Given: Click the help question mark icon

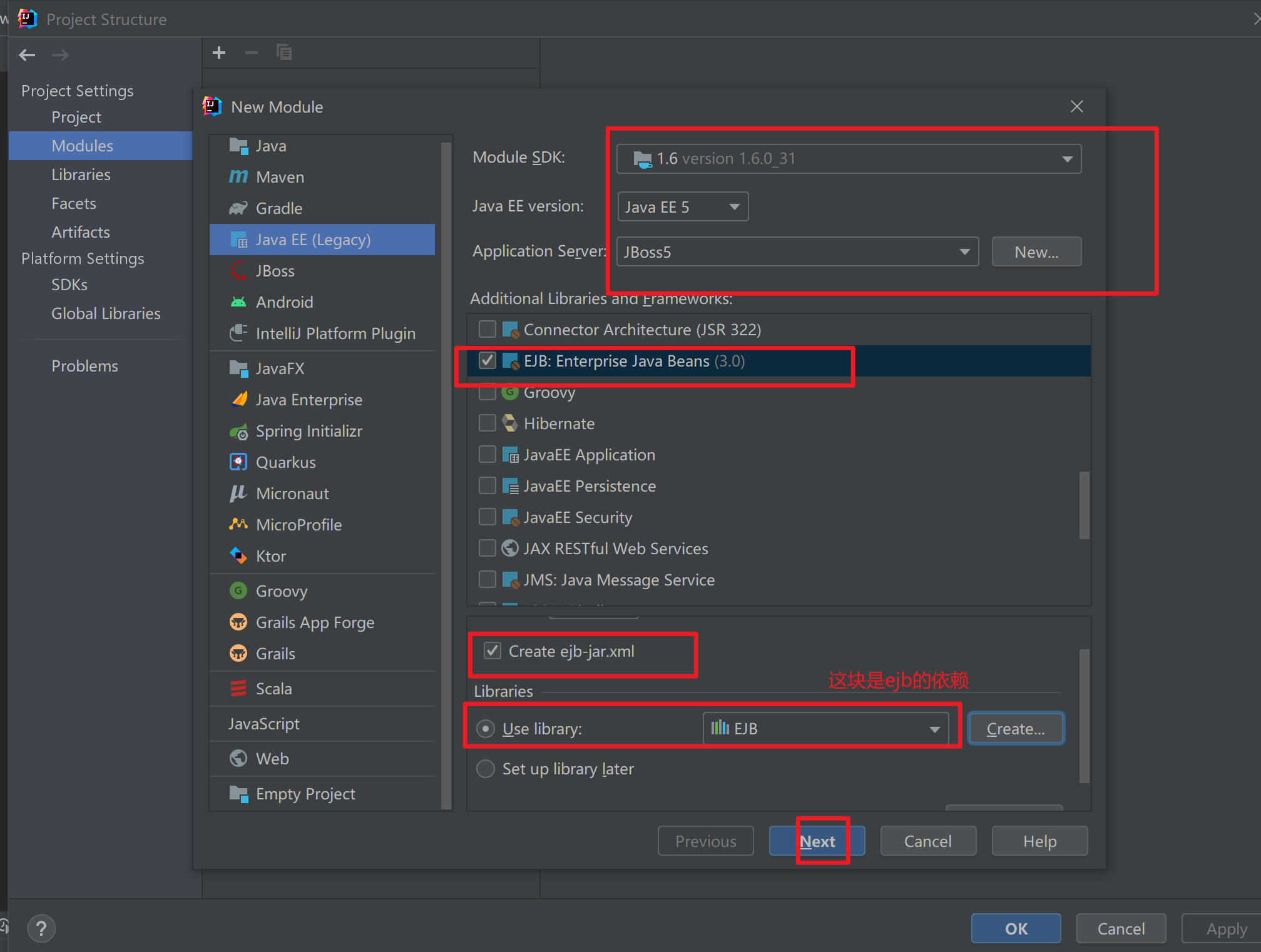Looking at the screenshot, I should [x=41, y=929].
